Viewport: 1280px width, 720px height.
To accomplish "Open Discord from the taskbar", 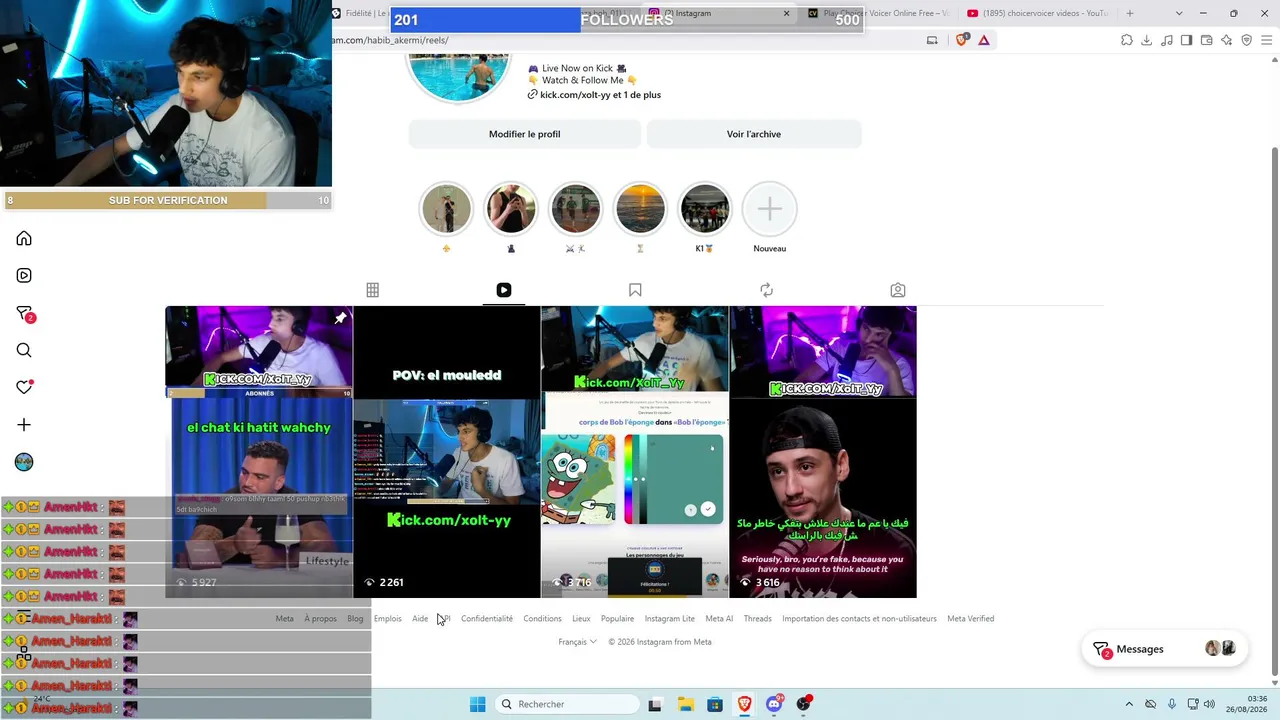I will [x=774, y=704].
